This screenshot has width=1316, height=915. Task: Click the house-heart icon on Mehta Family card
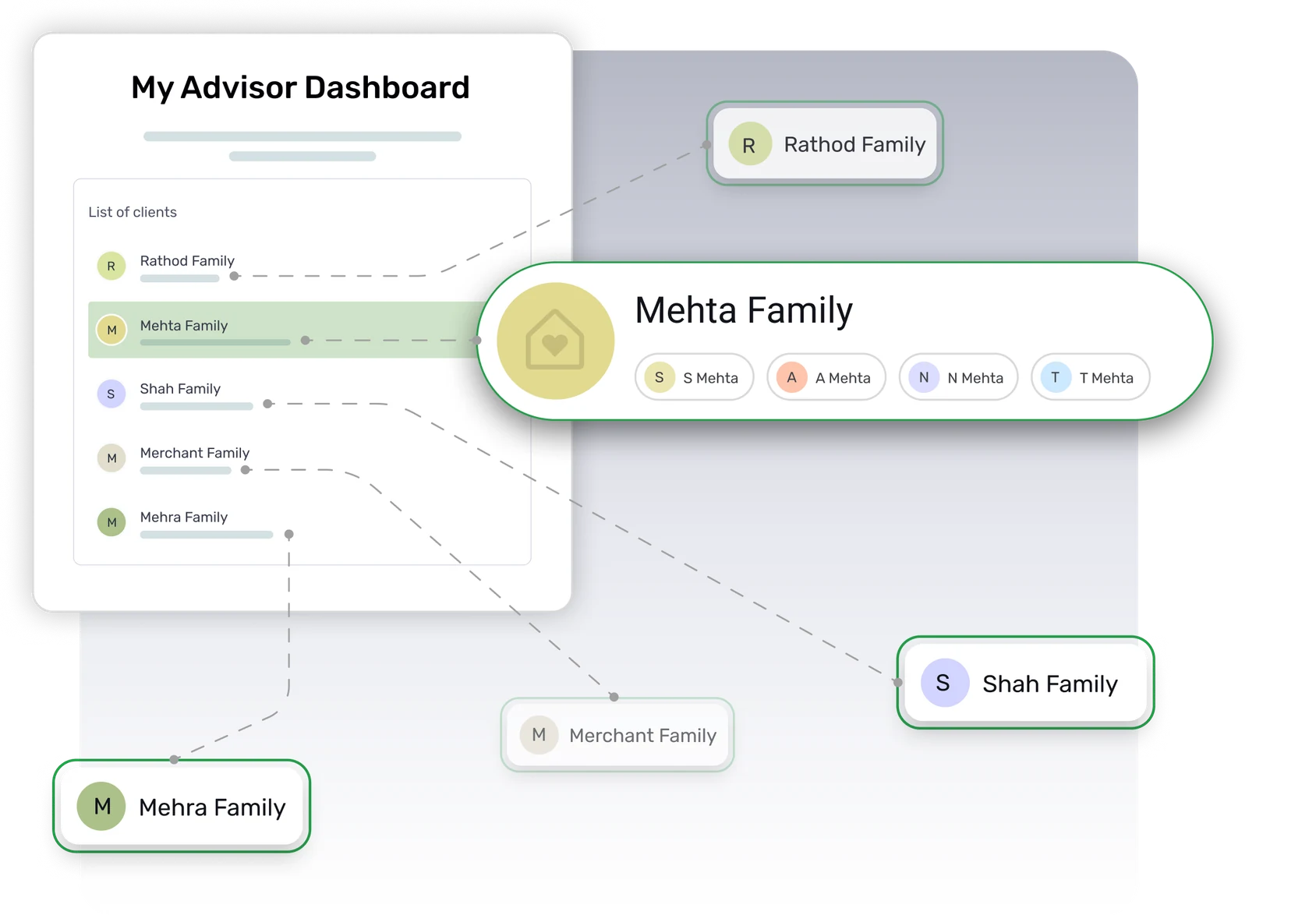(555, 341)
